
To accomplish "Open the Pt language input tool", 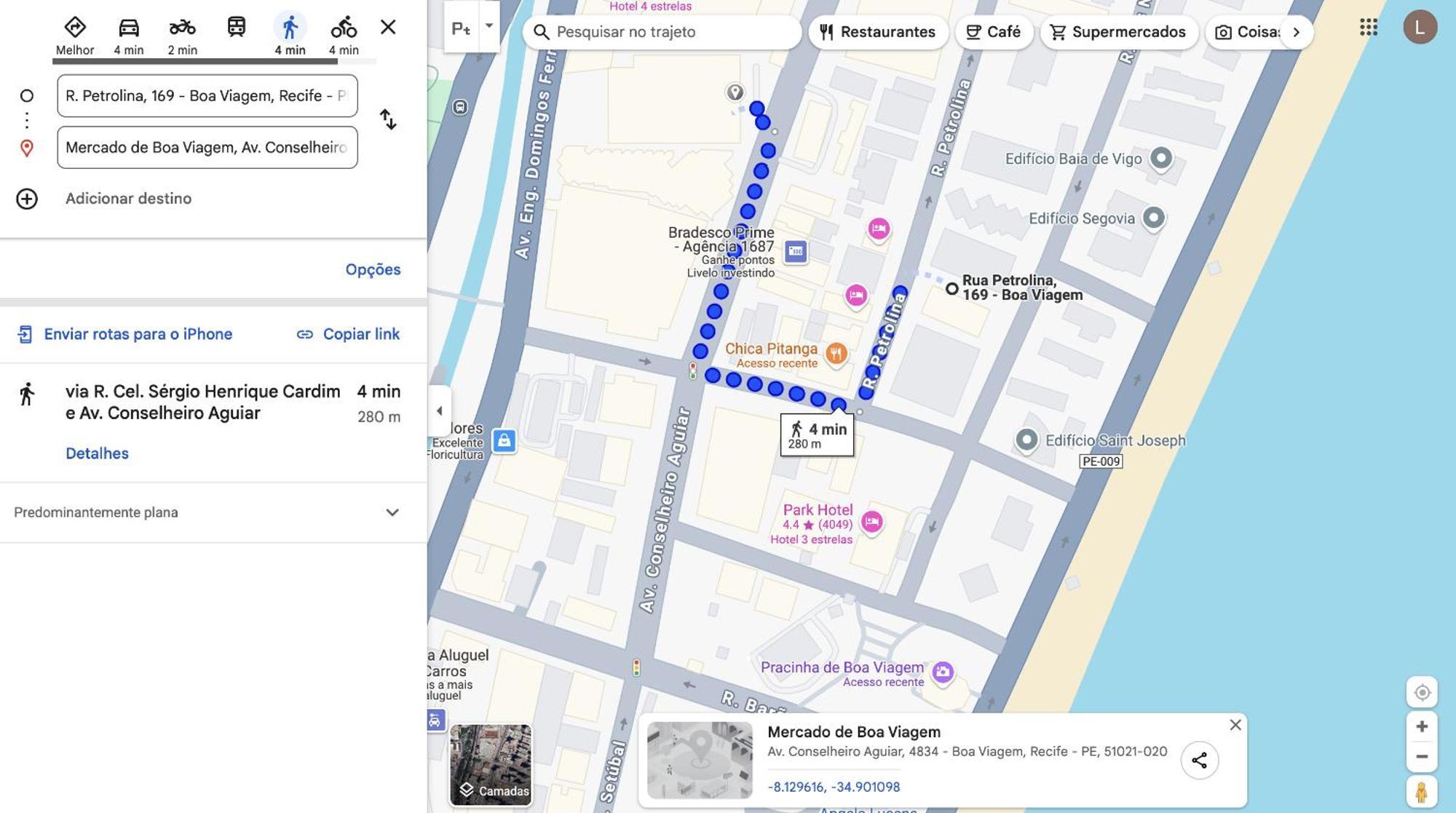I will (461, 29).
